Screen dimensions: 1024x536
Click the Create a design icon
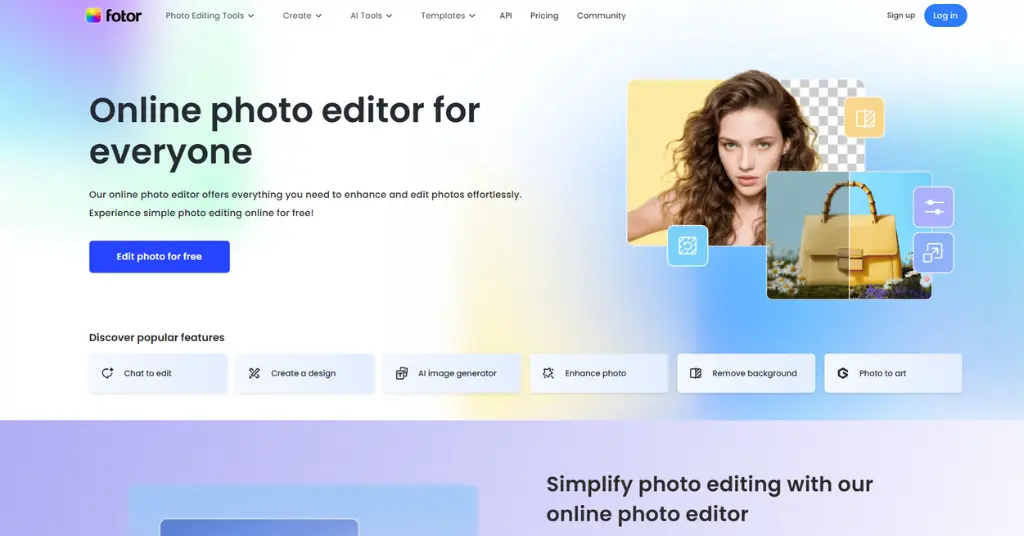click(x=254, y=373)
